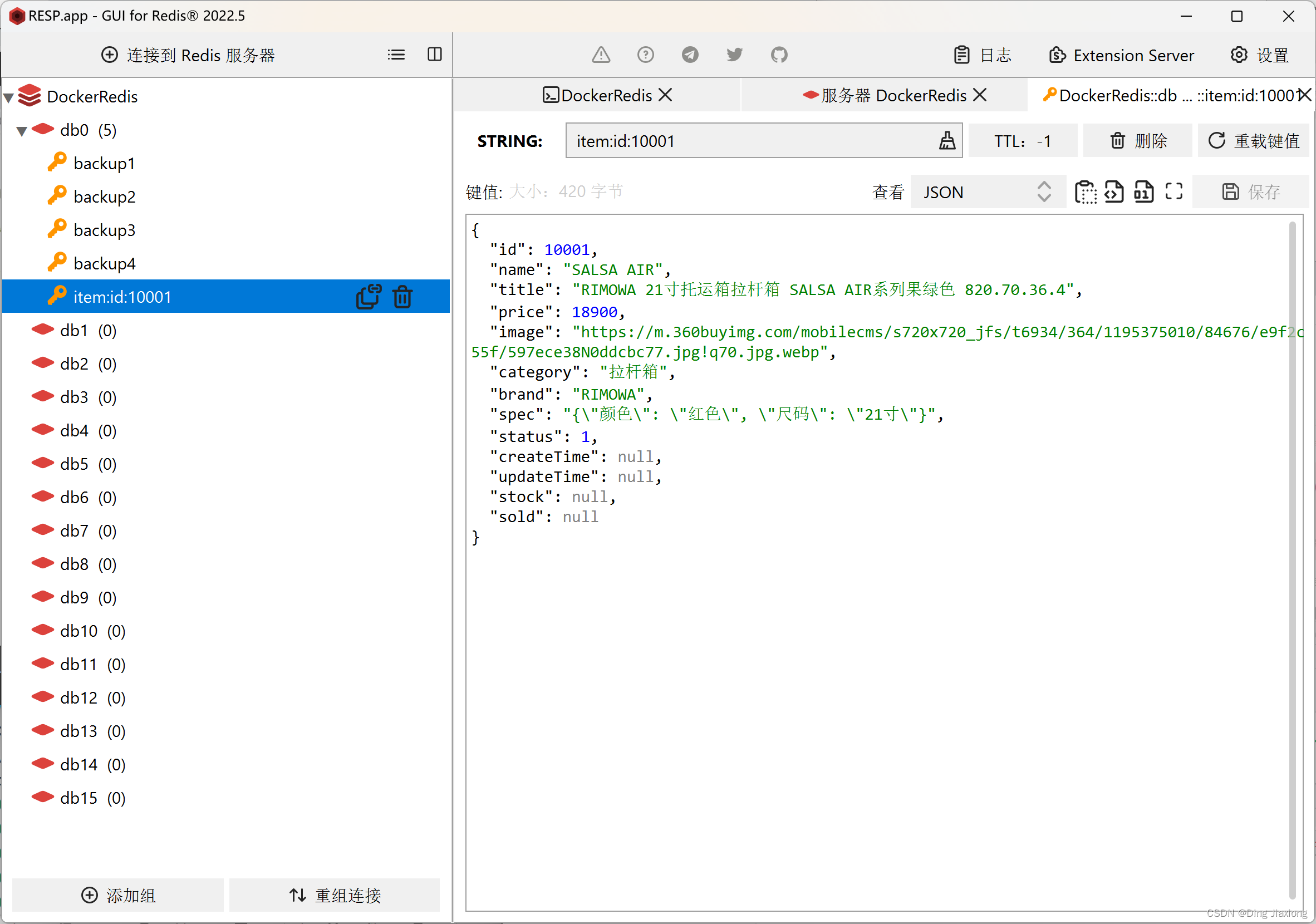Open Extension Server settings
Image resolution: width=1316 pixels, height=924 pixels.
pos(1121,55)
